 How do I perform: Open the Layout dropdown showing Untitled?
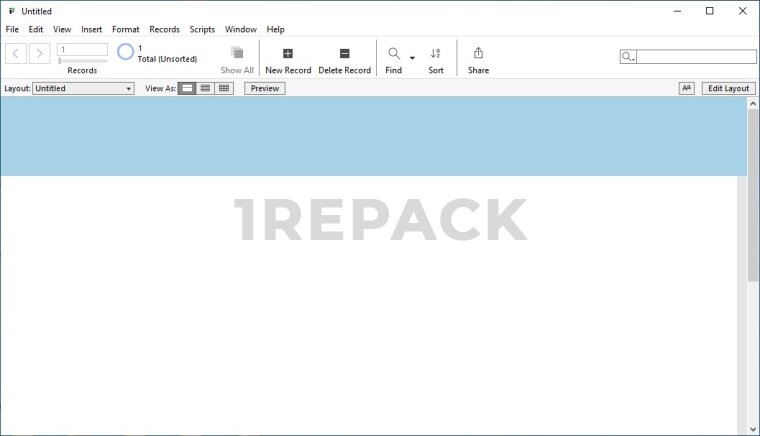click(x=84, y=88)
